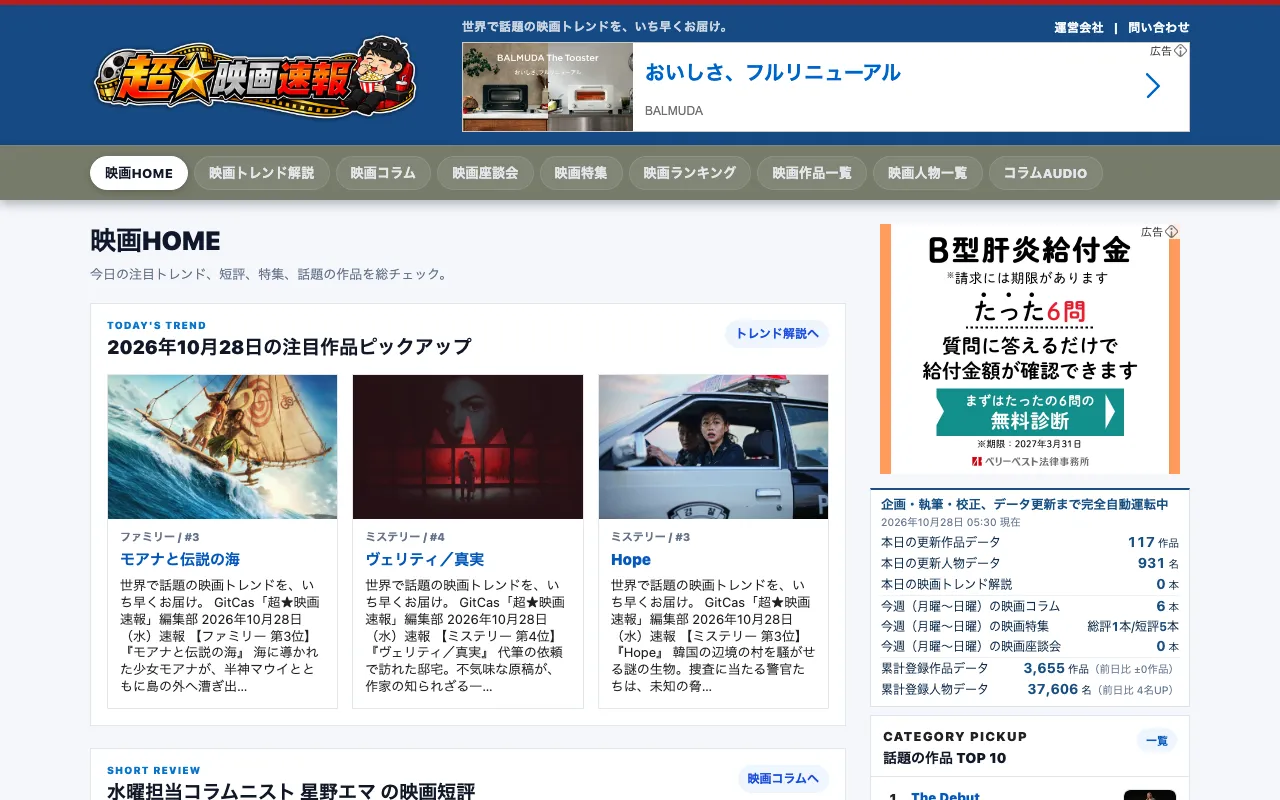Click the 累計登録作品データ value 3,655

(1044, 668)
